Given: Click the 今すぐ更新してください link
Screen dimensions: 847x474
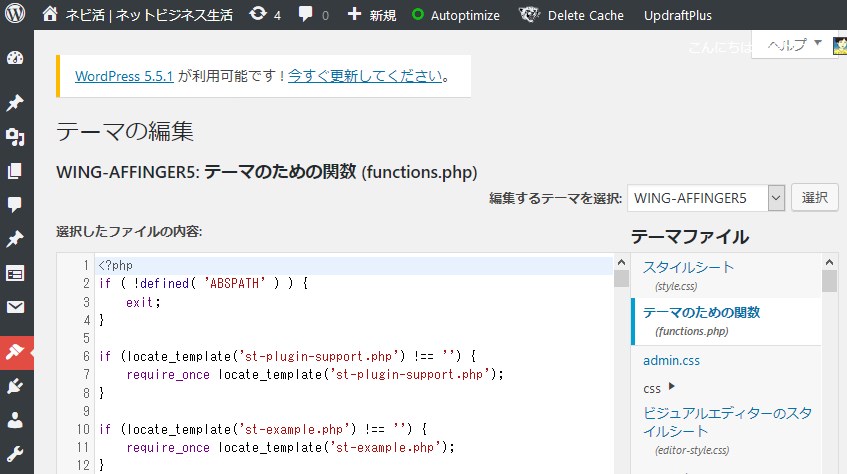Looking at the screenshot, I should pyautogui.click(x=365, y=75).
